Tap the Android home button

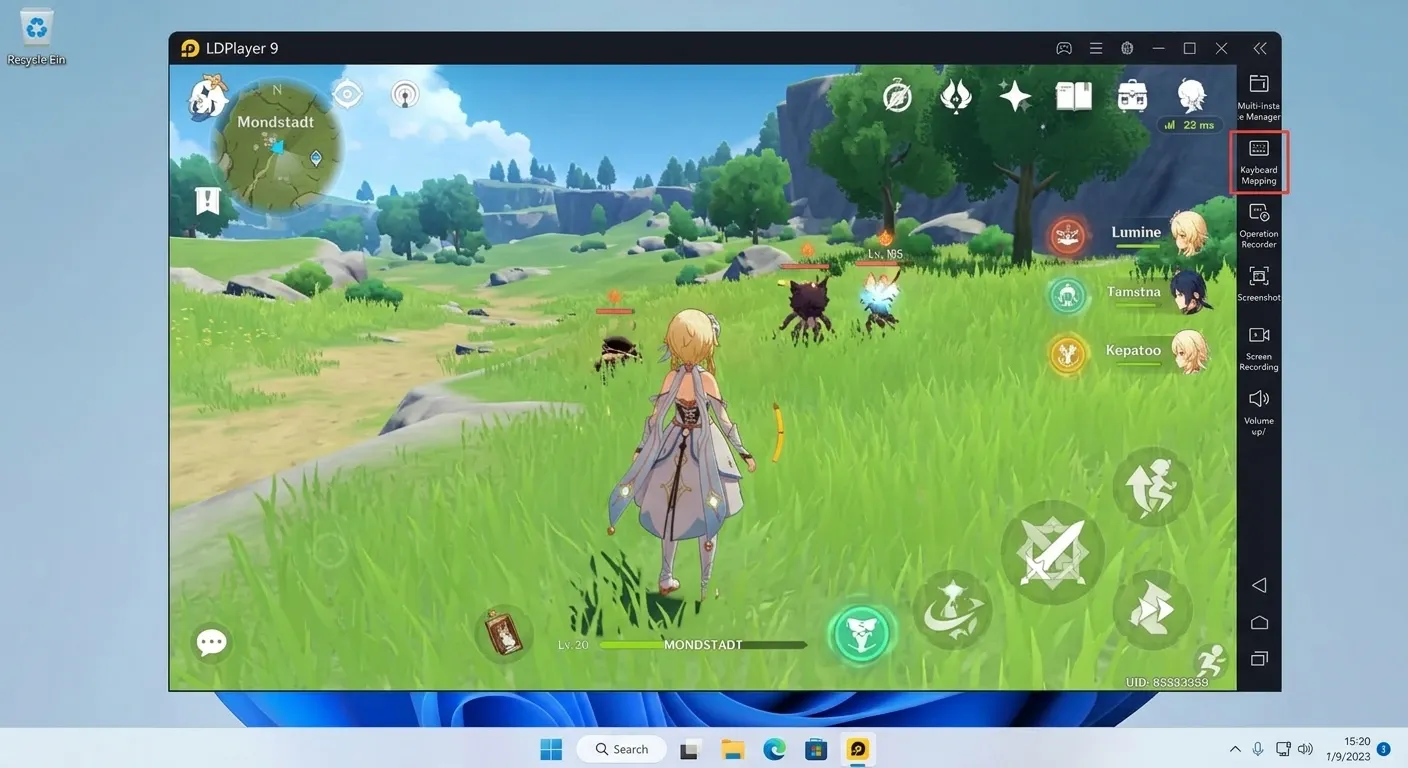[x=1259, y=622]
